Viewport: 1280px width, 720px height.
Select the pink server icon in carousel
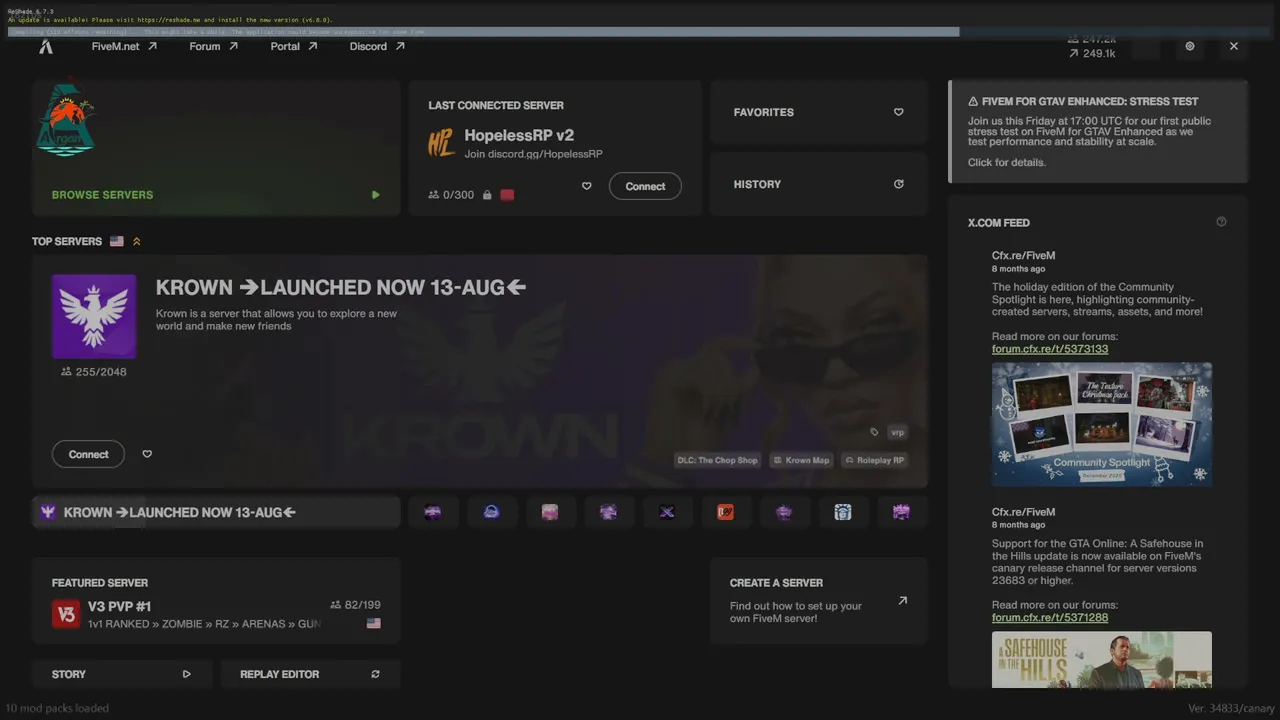(x=549, y=512)
